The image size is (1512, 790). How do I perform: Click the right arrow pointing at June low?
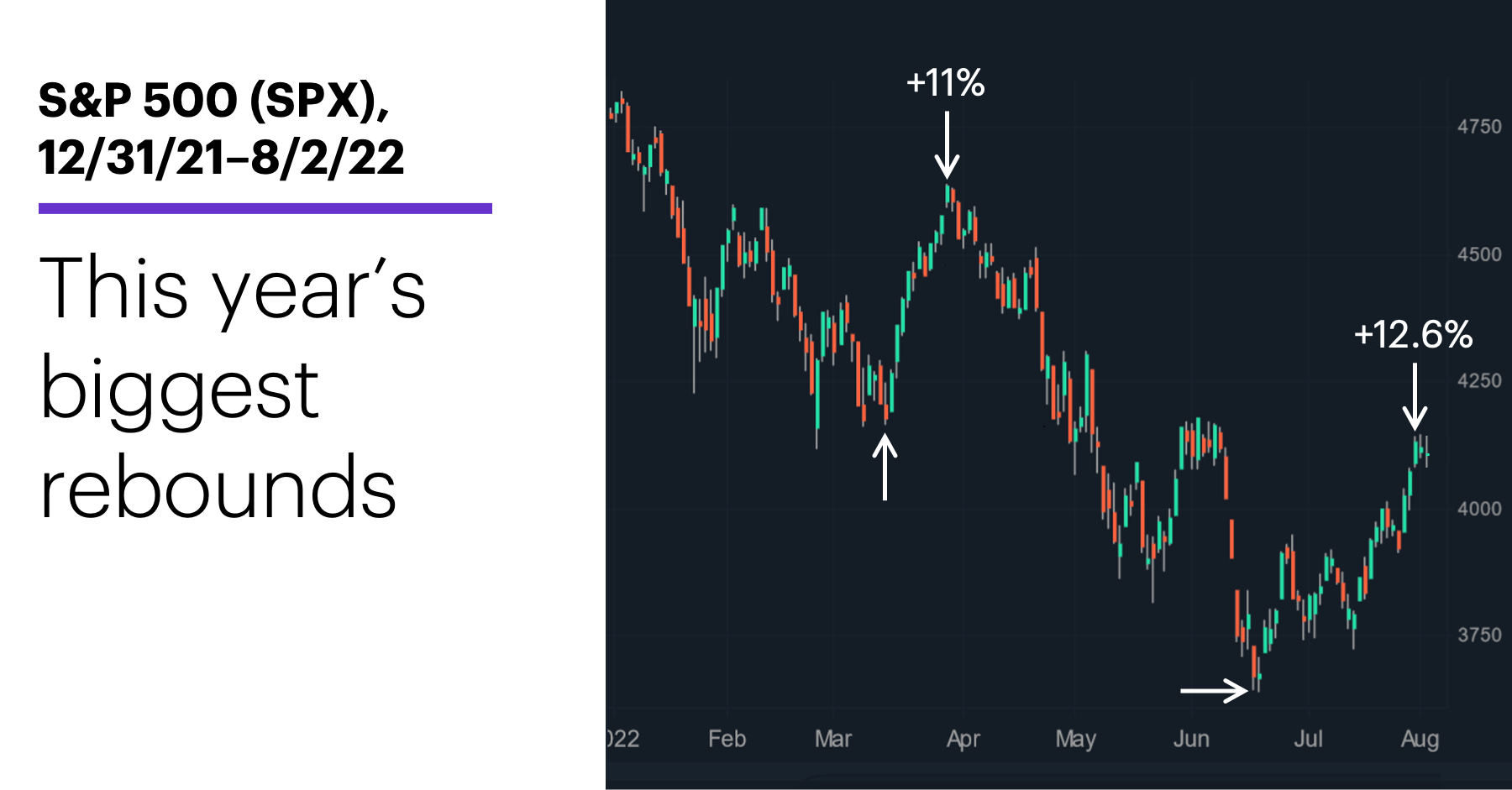coord(1215,691)
